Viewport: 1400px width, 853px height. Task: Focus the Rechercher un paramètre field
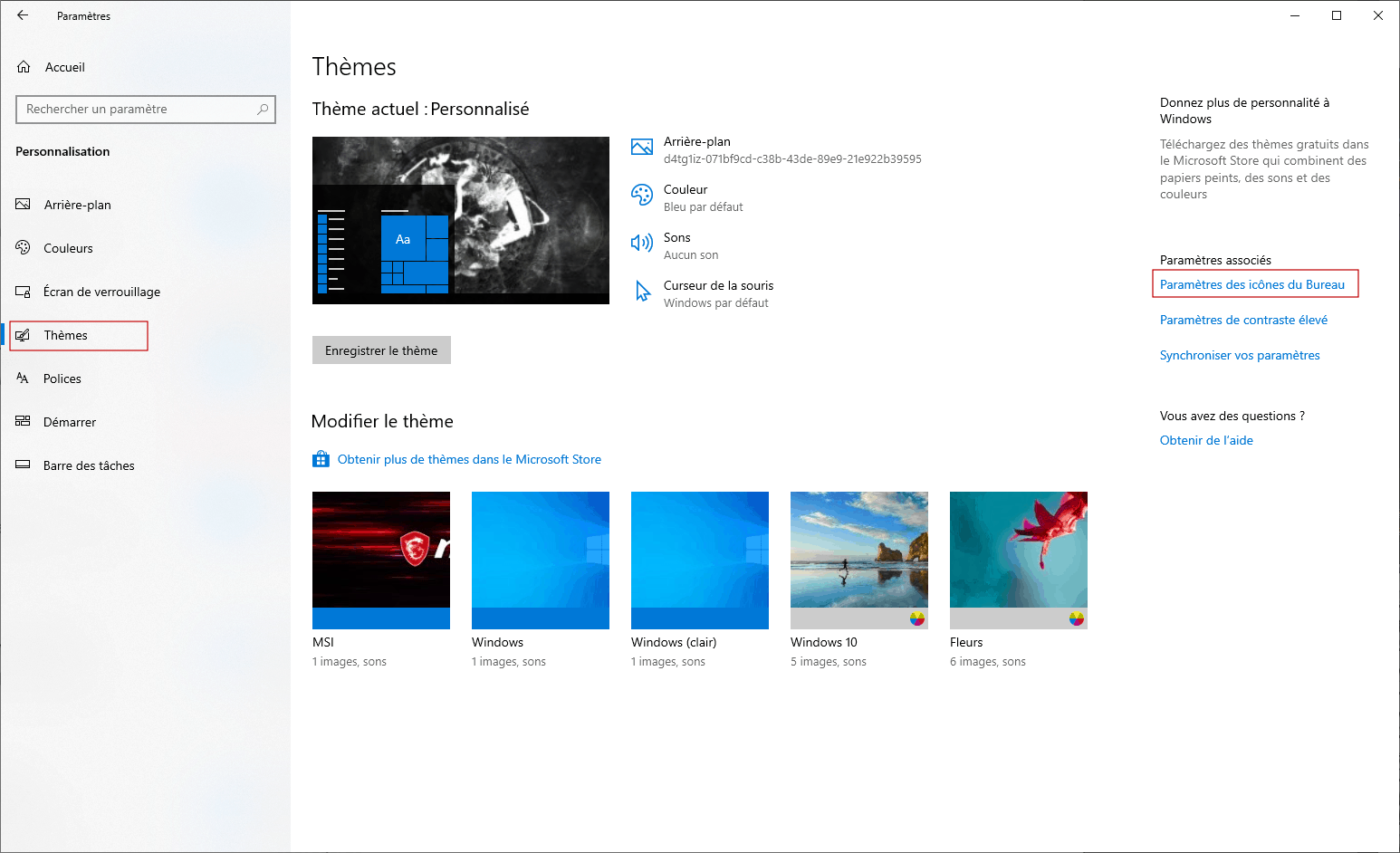coord(136,110)
